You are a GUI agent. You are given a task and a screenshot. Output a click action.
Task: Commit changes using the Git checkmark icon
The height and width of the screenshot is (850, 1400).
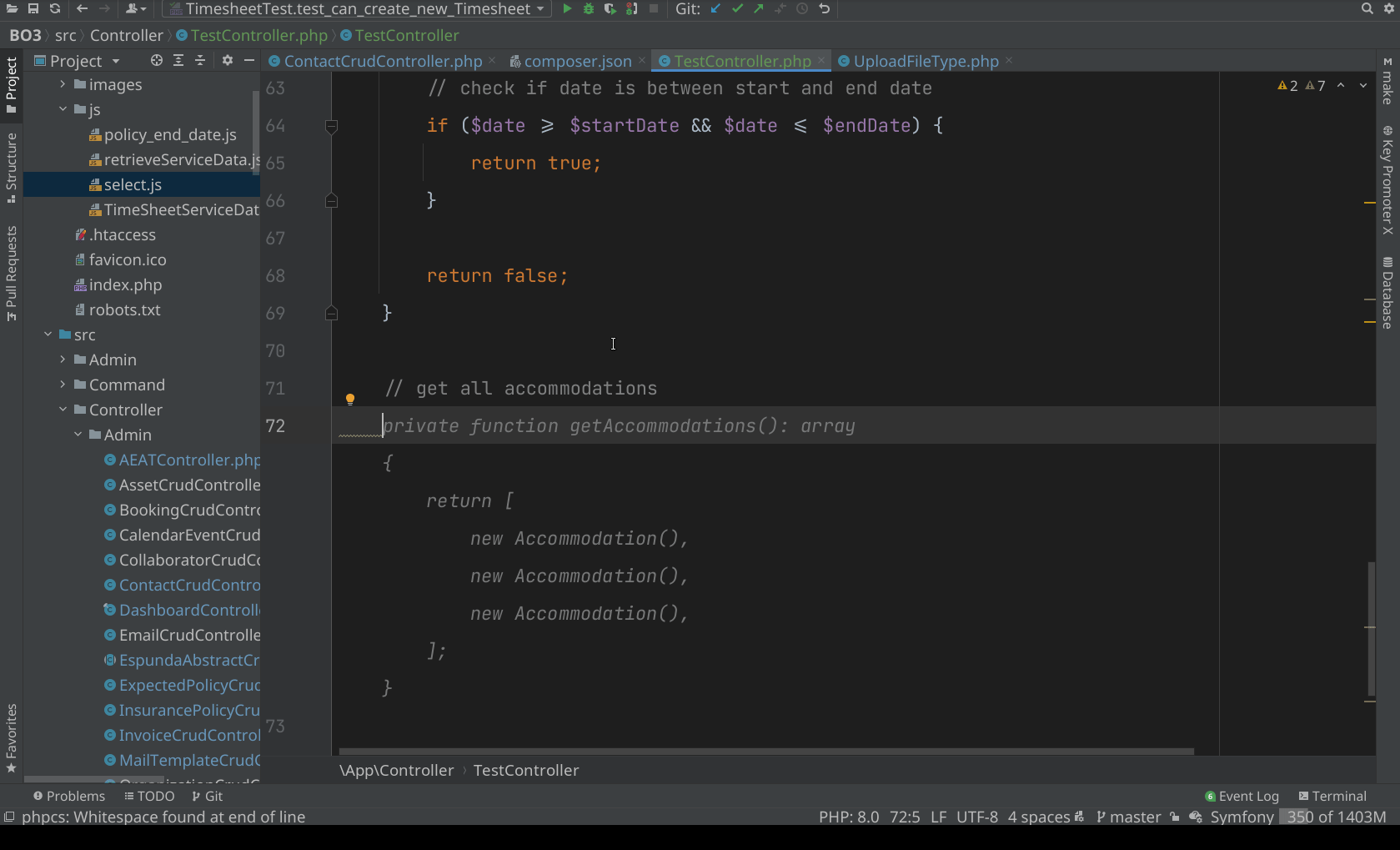[x=737, y=9]
